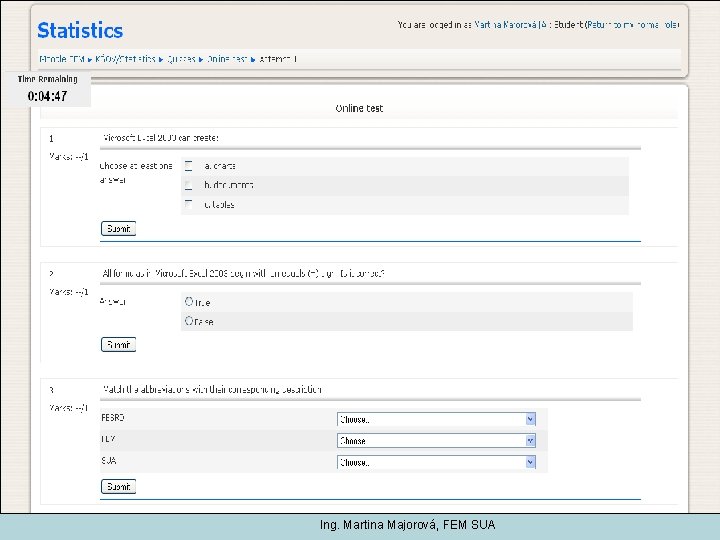Click the Return to my normal role link
720x540 pixels.
[633, 25]
